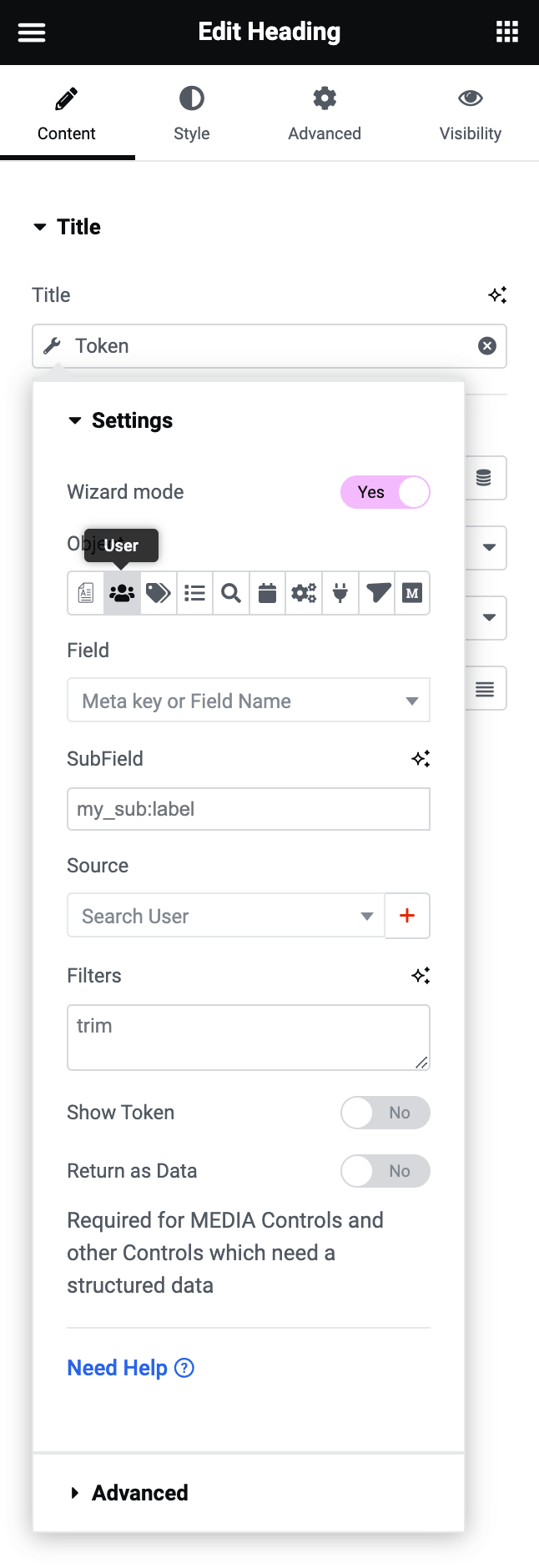Select the magnifier query object icon
Image resolution: width=539 pixels, height=1568 pixels.
pos(231,593)
